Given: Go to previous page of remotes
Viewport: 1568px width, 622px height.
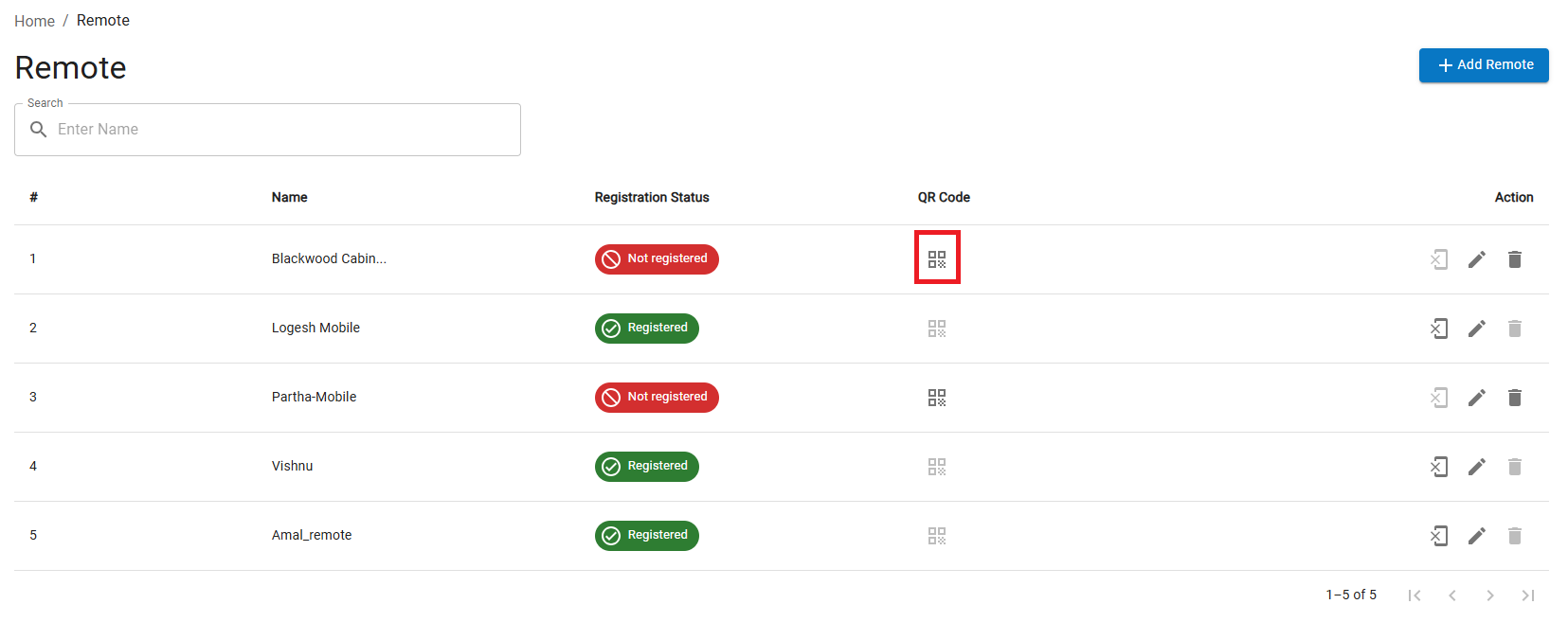Looking at the screenshot, I should point(1451,595).
